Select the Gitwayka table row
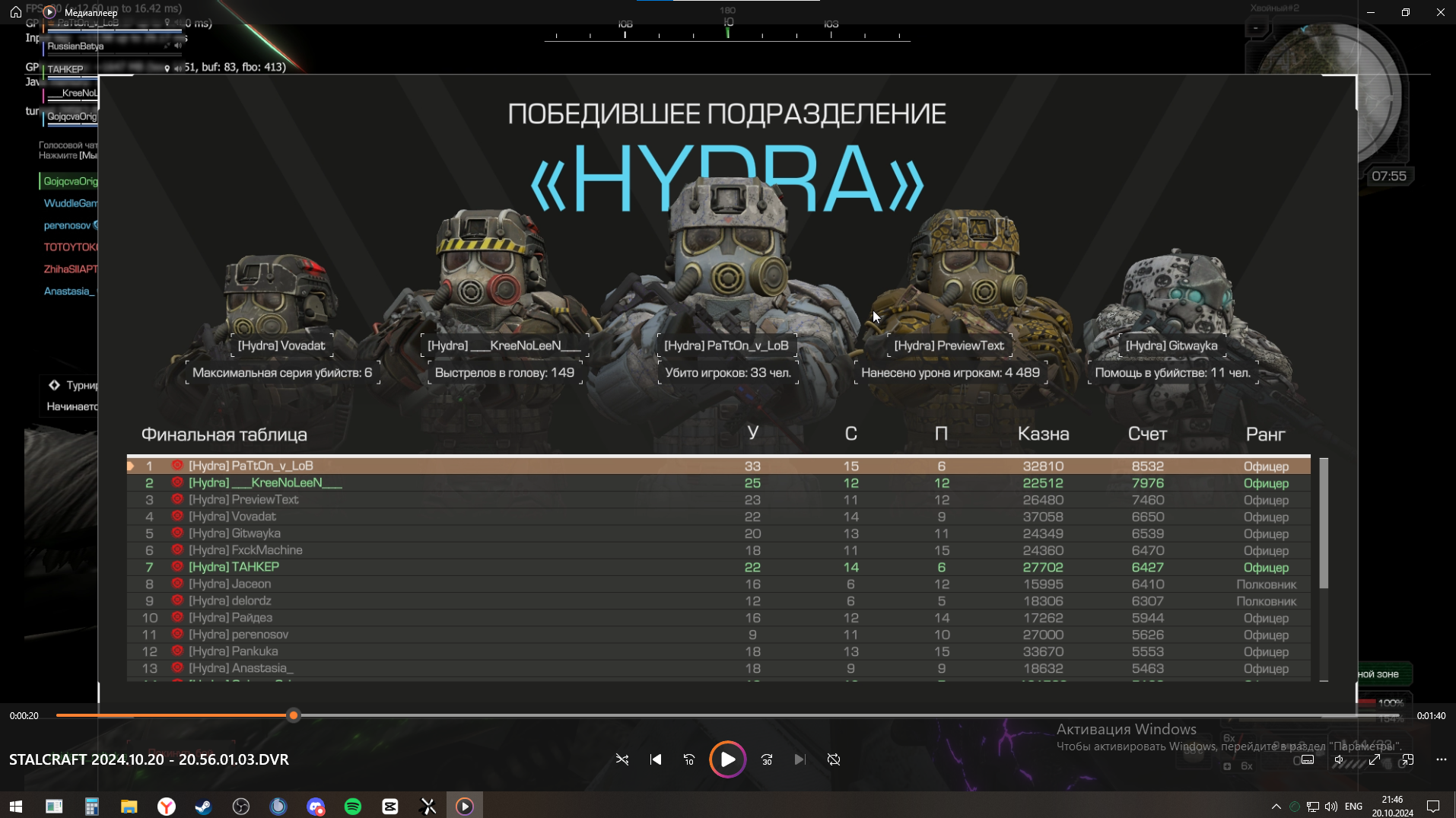Screen dimensions: 1456x818 click(719, 533)
